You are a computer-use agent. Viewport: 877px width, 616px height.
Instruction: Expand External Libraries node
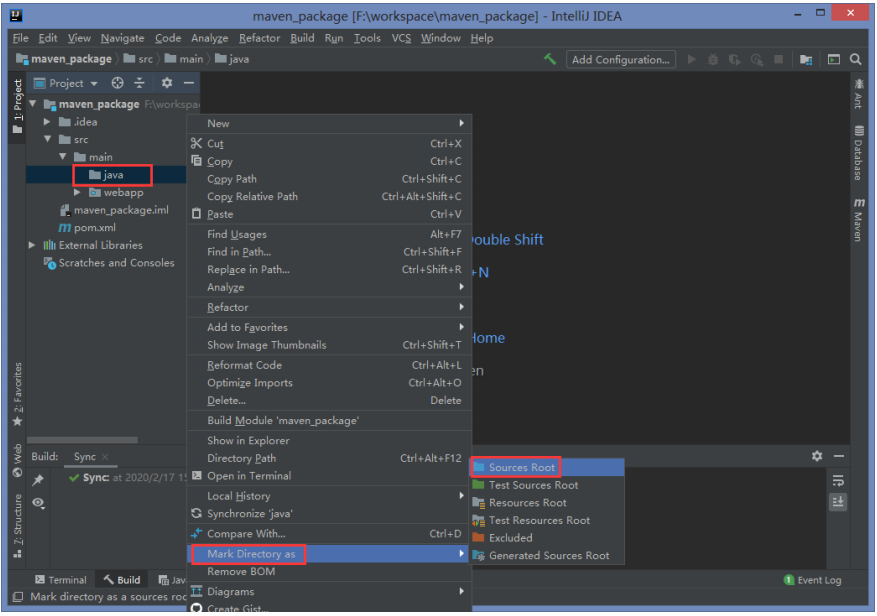pyautogui.click(x=32, y=245)
